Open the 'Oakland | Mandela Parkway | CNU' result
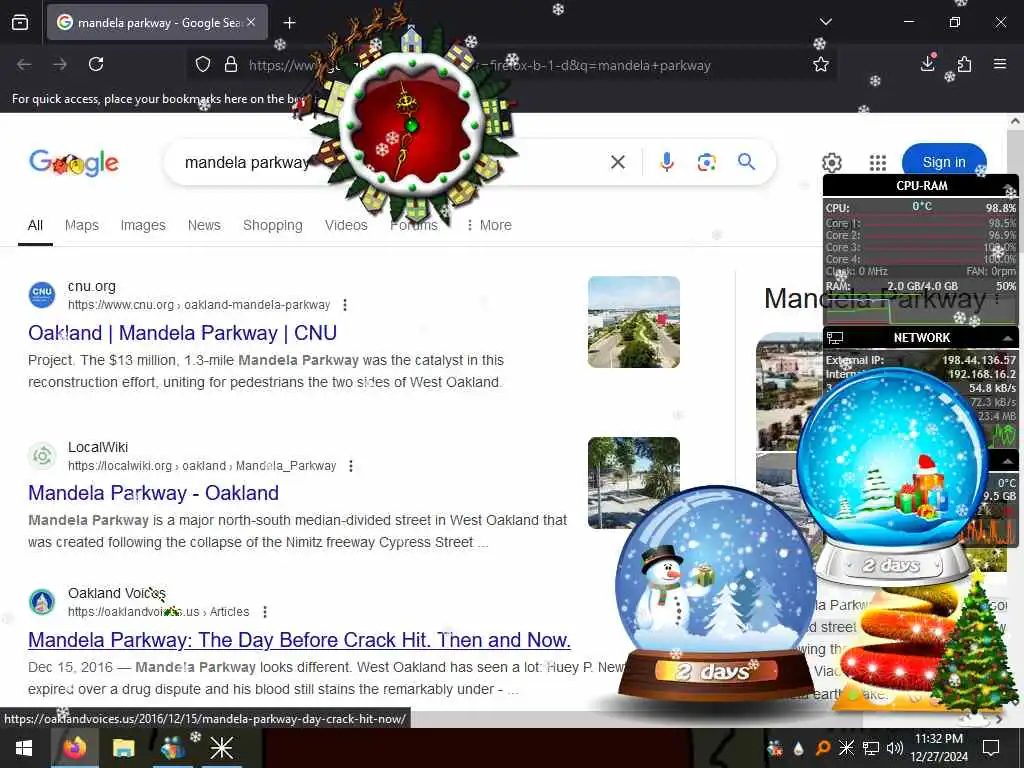1024x768 pixels. click(182, 333)
